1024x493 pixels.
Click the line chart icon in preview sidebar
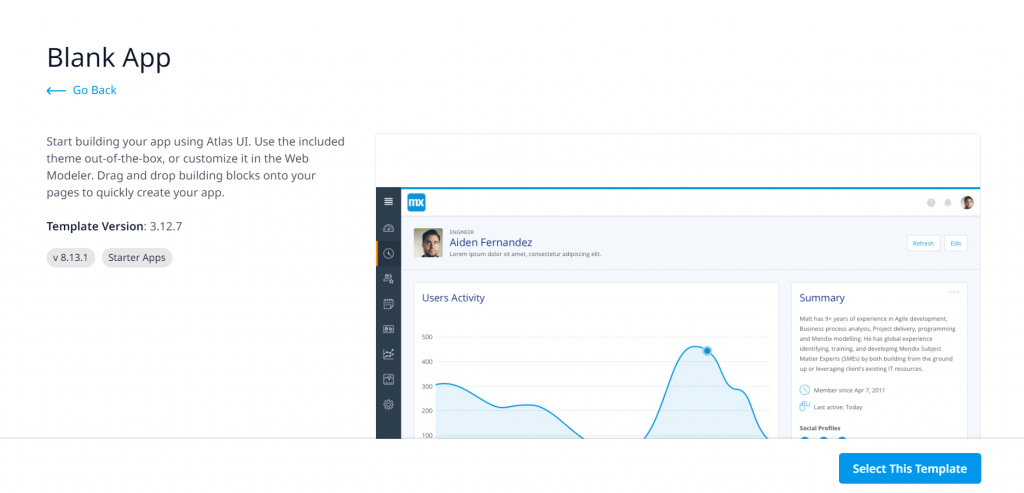[x=389, y=354]
